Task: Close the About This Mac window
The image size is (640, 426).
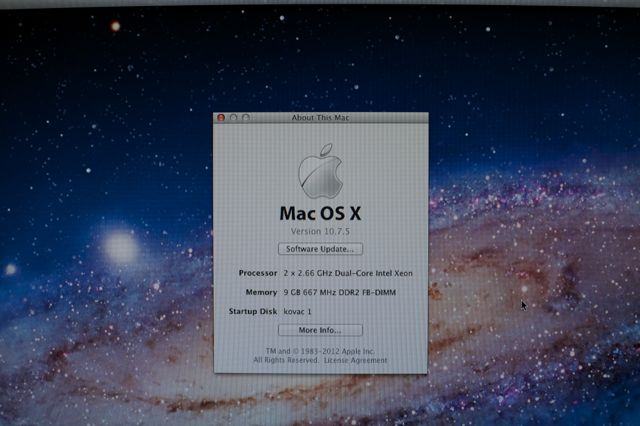Action: tap(221, 118)
